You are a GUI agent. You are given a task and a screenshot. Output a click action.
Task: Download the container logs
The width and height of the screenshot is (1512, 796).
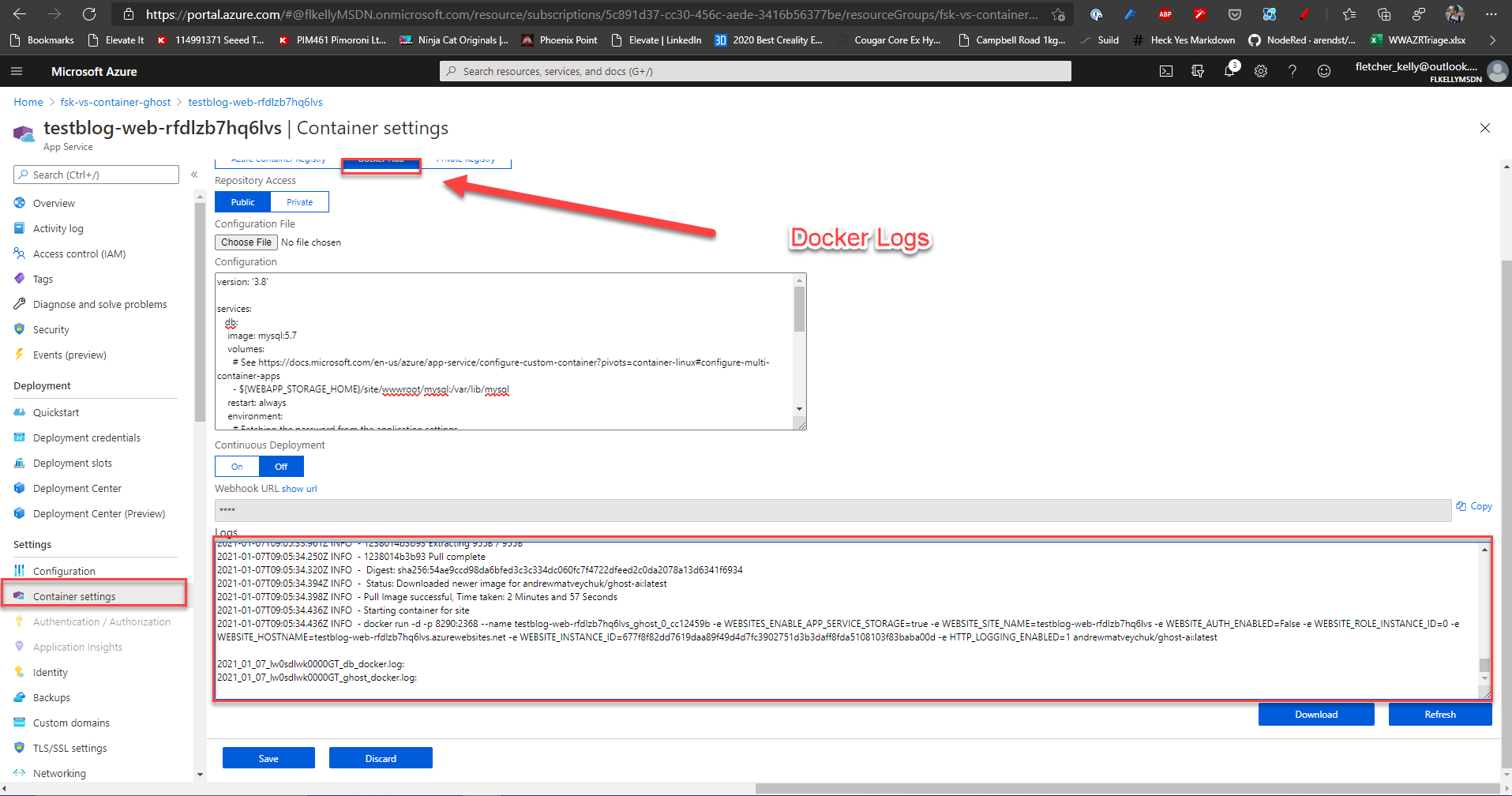(1316, 714)
